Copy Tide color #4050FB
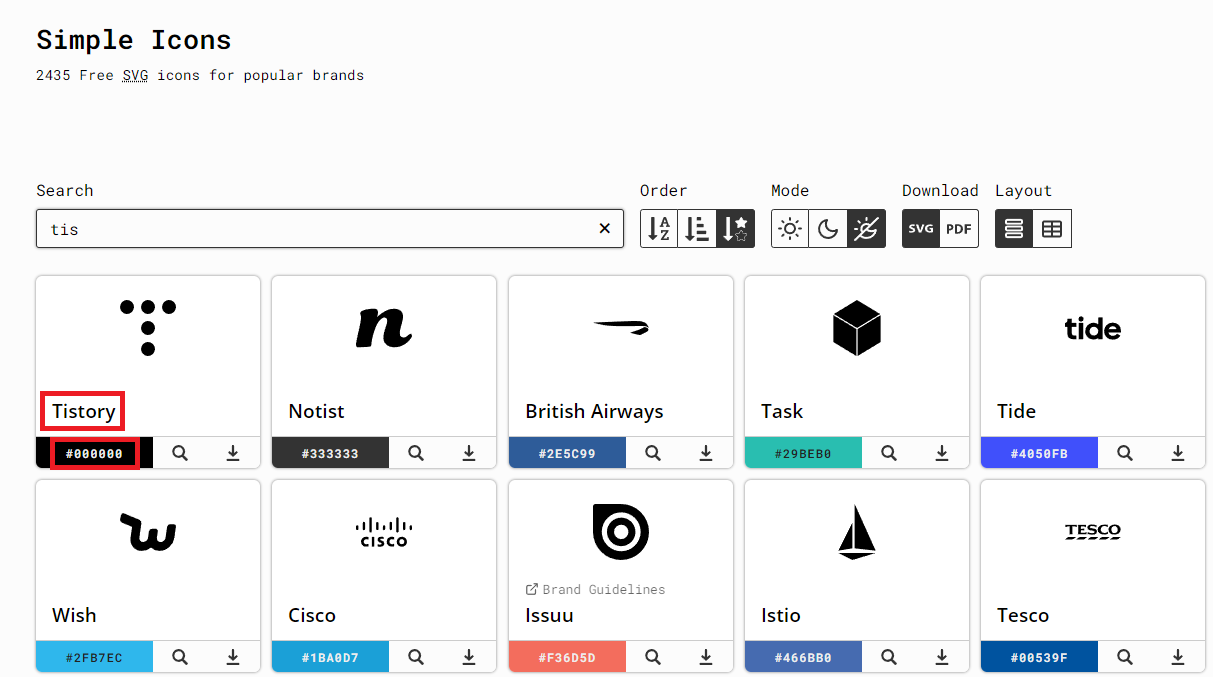The height and width of the screenshot is (677, 1213). [1039, 453]
